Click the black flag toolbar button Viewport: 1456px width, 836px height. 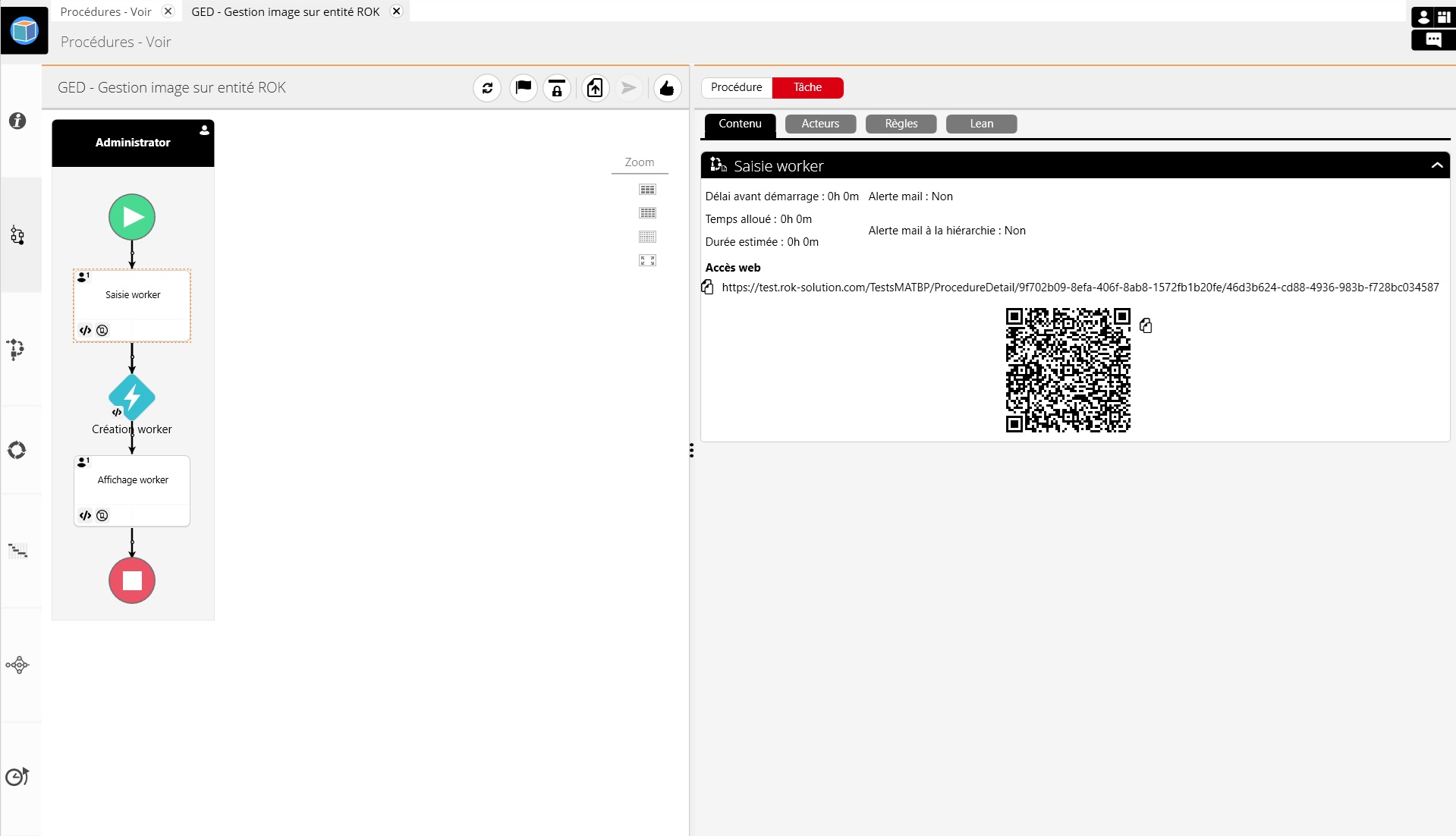click(x=523, y=88)
